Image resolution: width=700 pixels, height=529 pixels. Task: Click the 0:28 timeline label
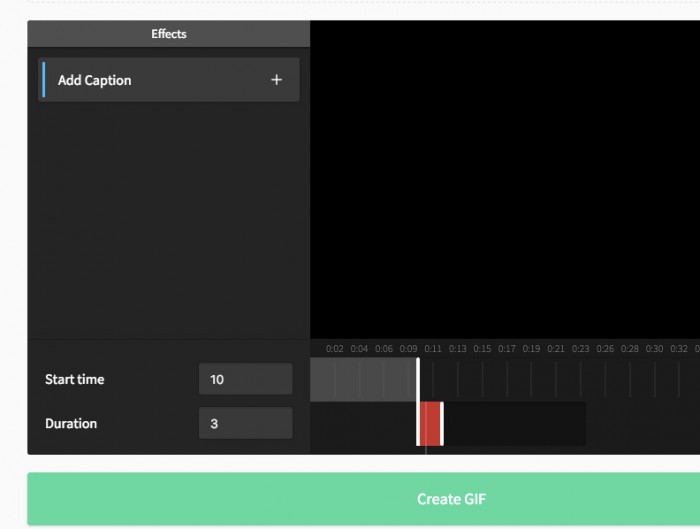(x=630, y=349)
